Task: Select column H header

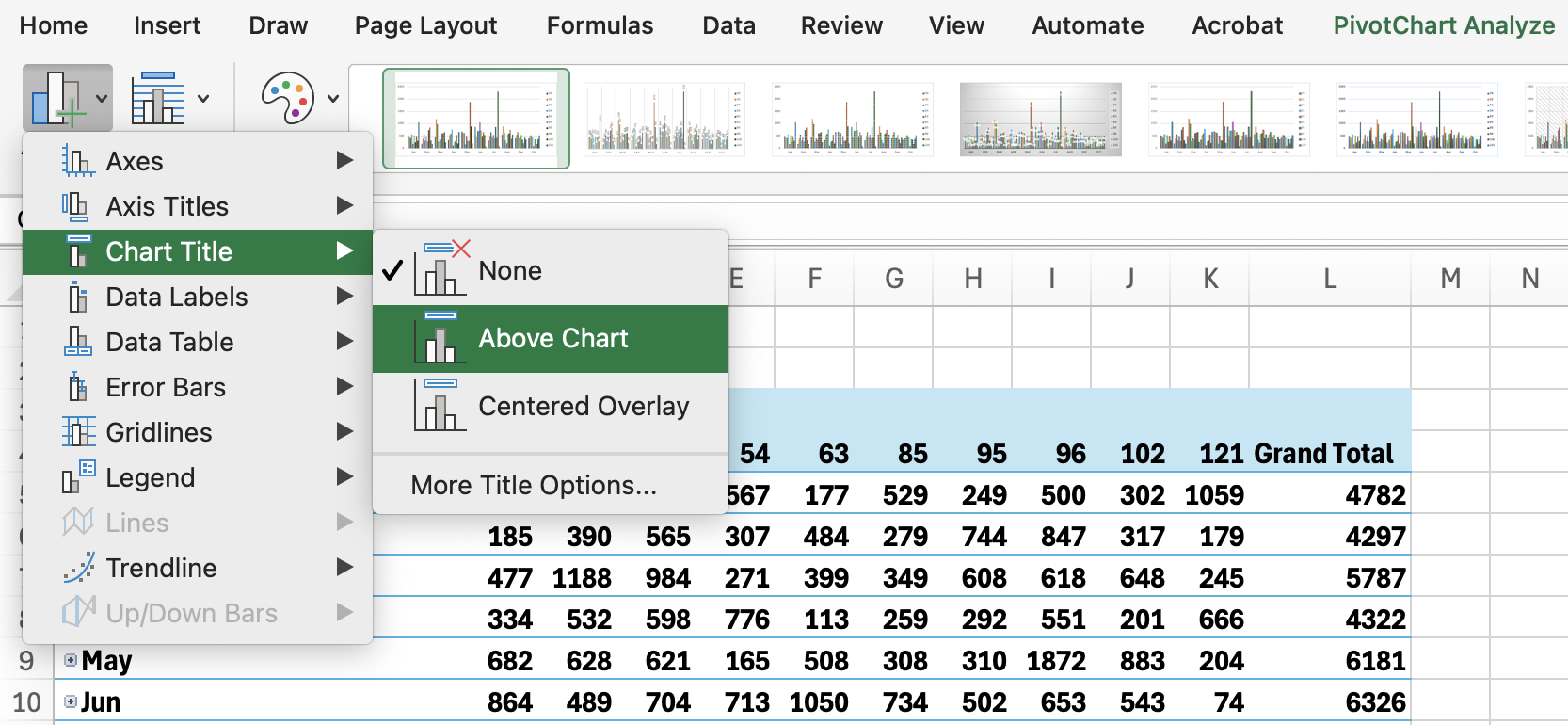Action: tap(973, 279)
